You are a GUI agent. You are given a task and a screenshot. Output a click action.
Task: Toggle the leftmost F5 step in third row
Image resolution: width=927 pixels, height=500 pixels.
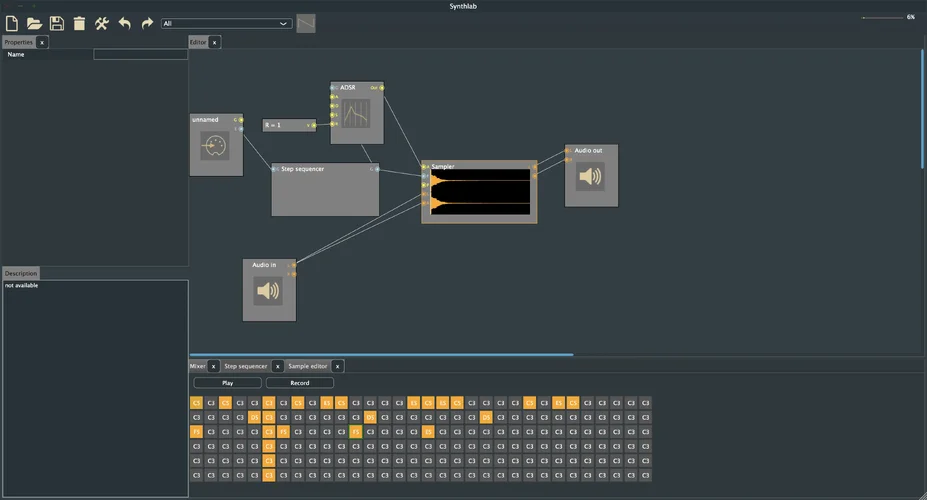[x=196, y=432]
